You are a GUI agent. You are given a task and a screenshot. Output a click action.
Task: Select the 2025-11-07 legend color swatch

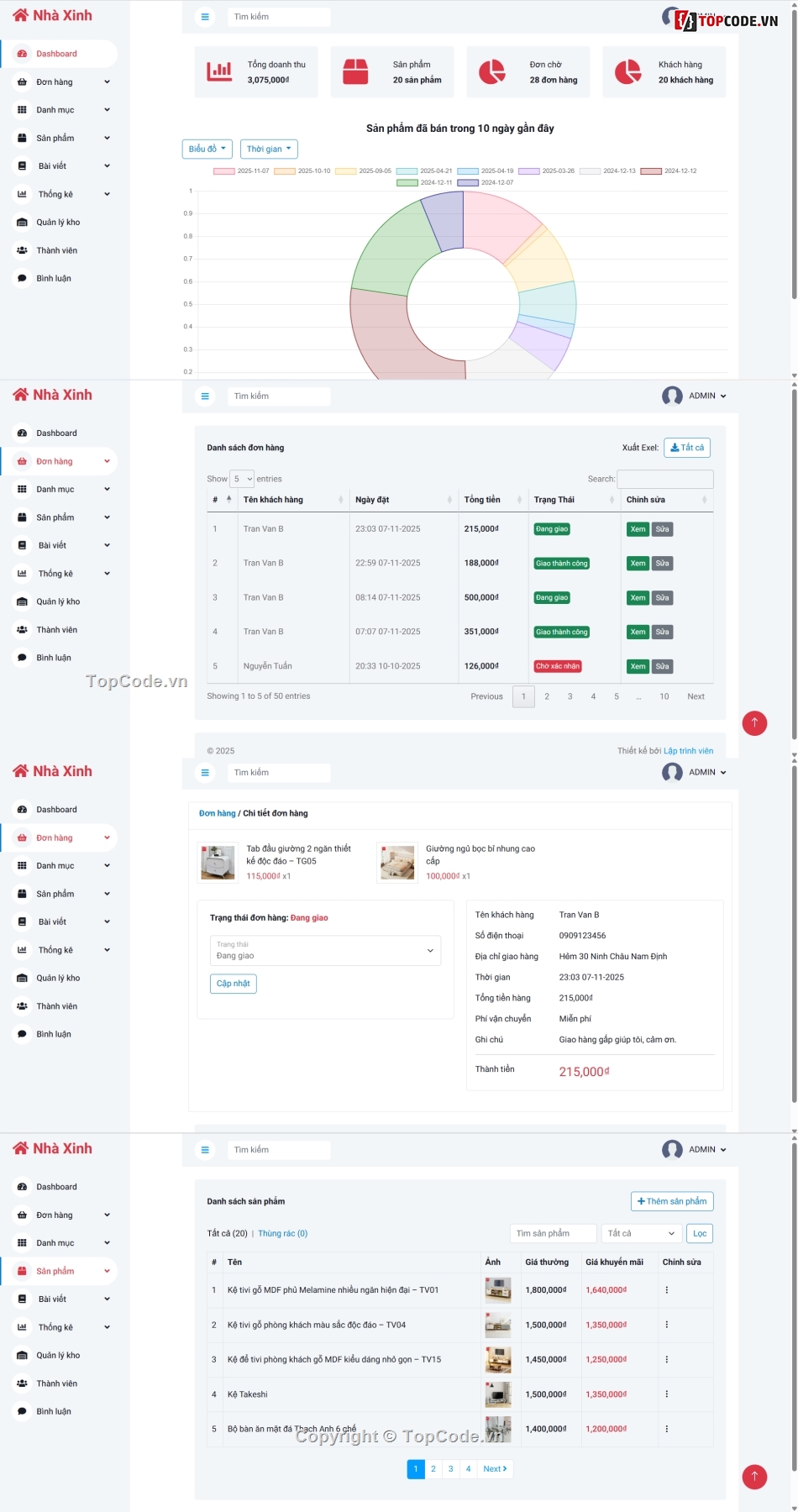[x=224, y=171]
